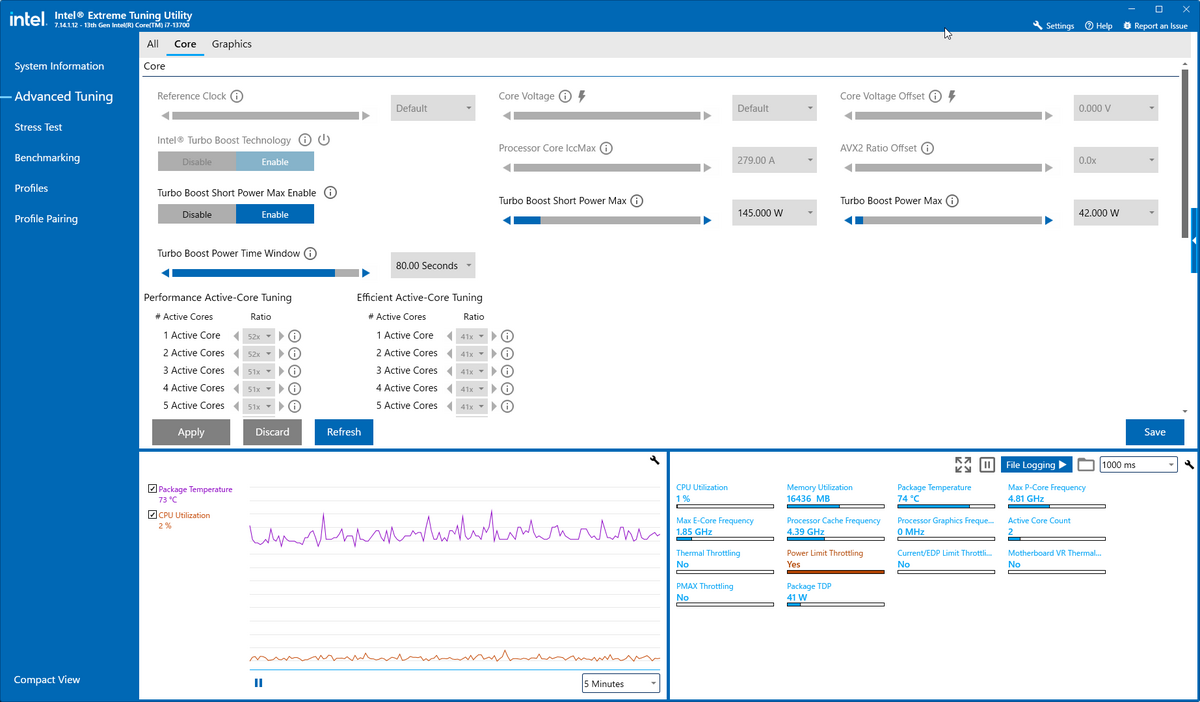Open log folder icon
This screenshot has height=702, width=1200.
point(1086,465)
